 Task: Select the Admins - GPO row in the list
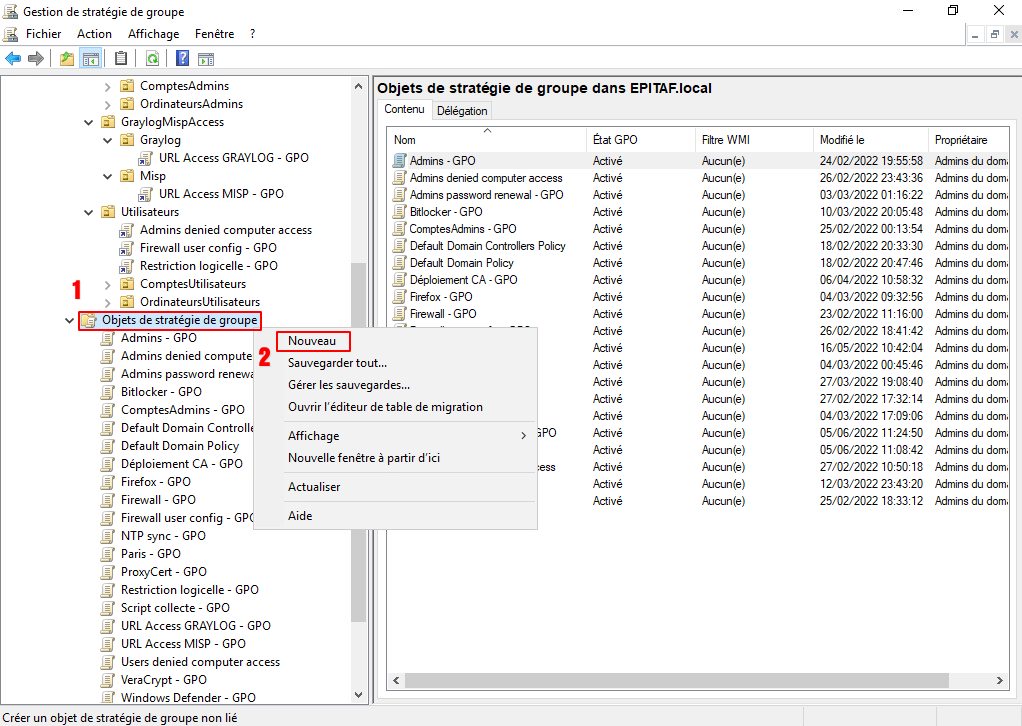tap(442, 161)
